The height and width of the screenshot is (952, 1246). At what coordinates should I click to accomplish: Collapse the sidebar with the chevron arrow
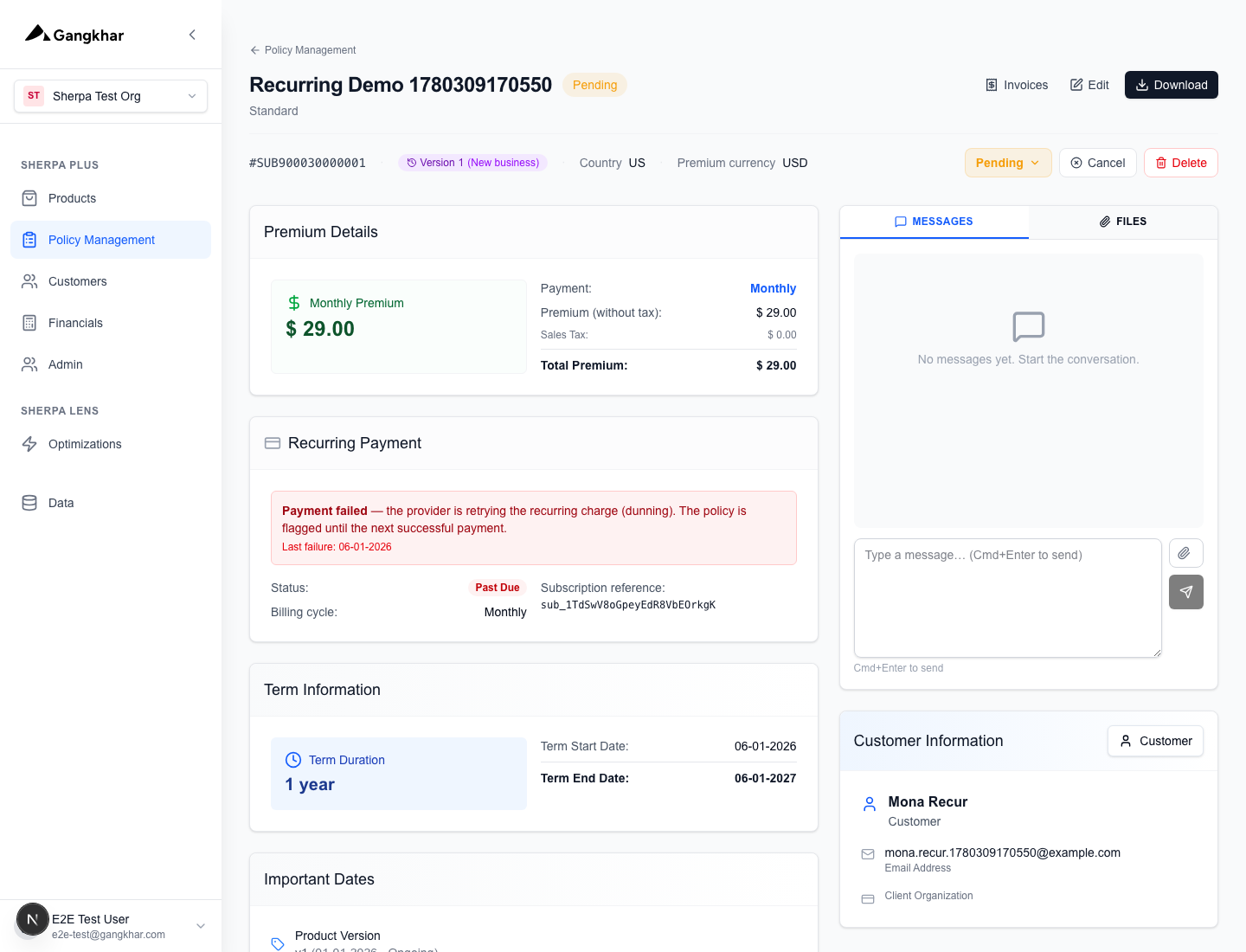coord(192,35)
